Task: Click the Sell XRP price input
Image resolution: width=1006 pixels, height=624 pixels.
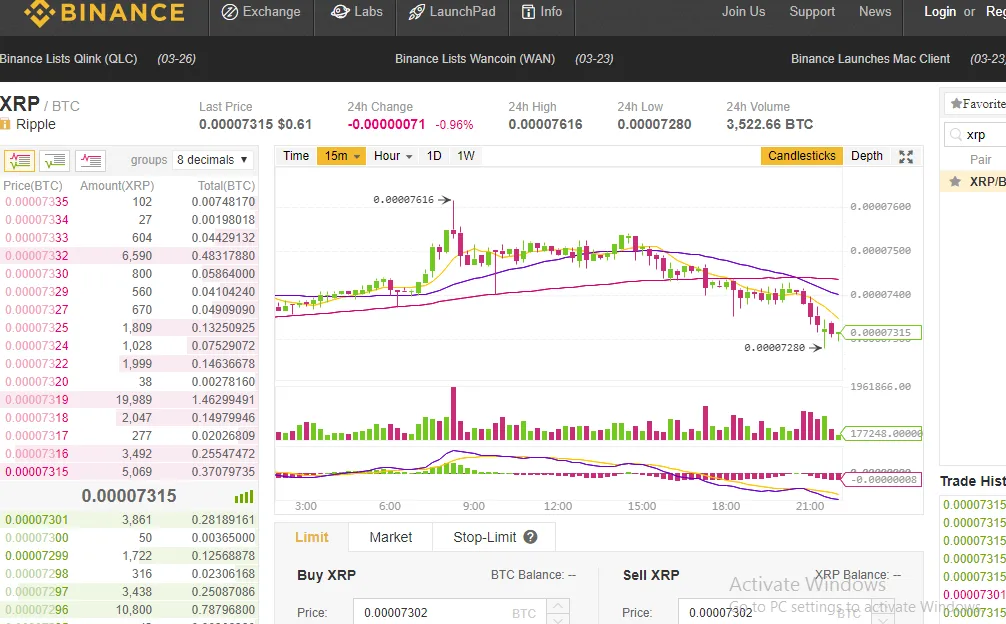Action: [775, 612]
